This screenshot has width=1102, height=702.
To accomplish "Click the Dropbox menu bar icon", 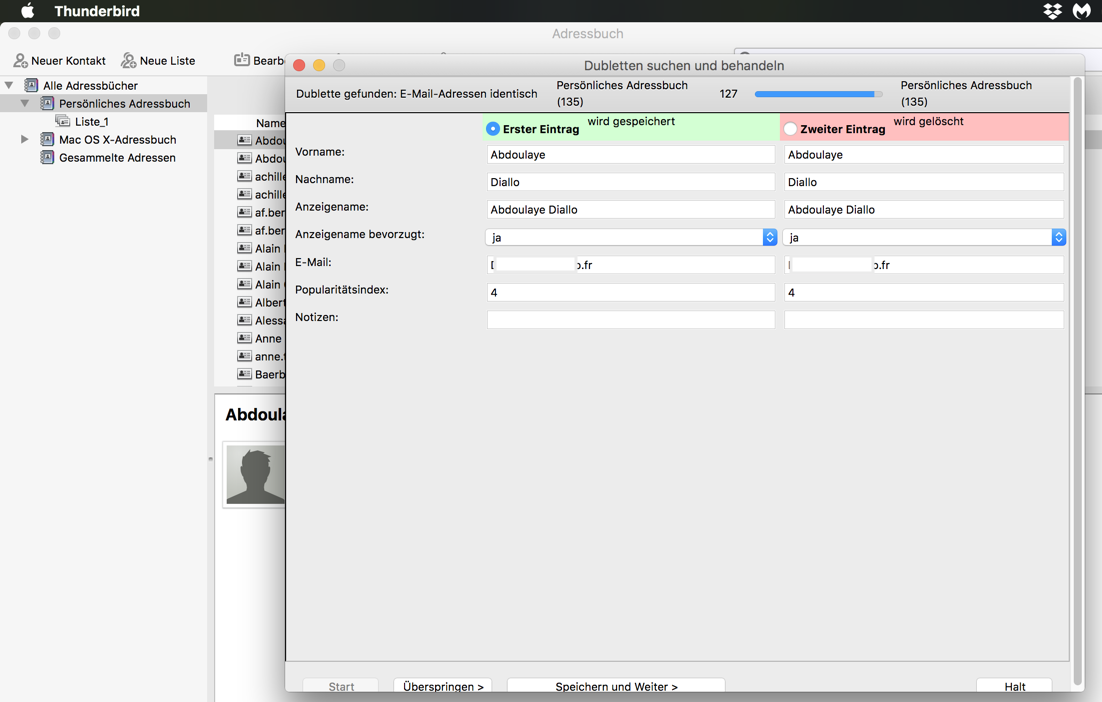I will click(1052, 11).
